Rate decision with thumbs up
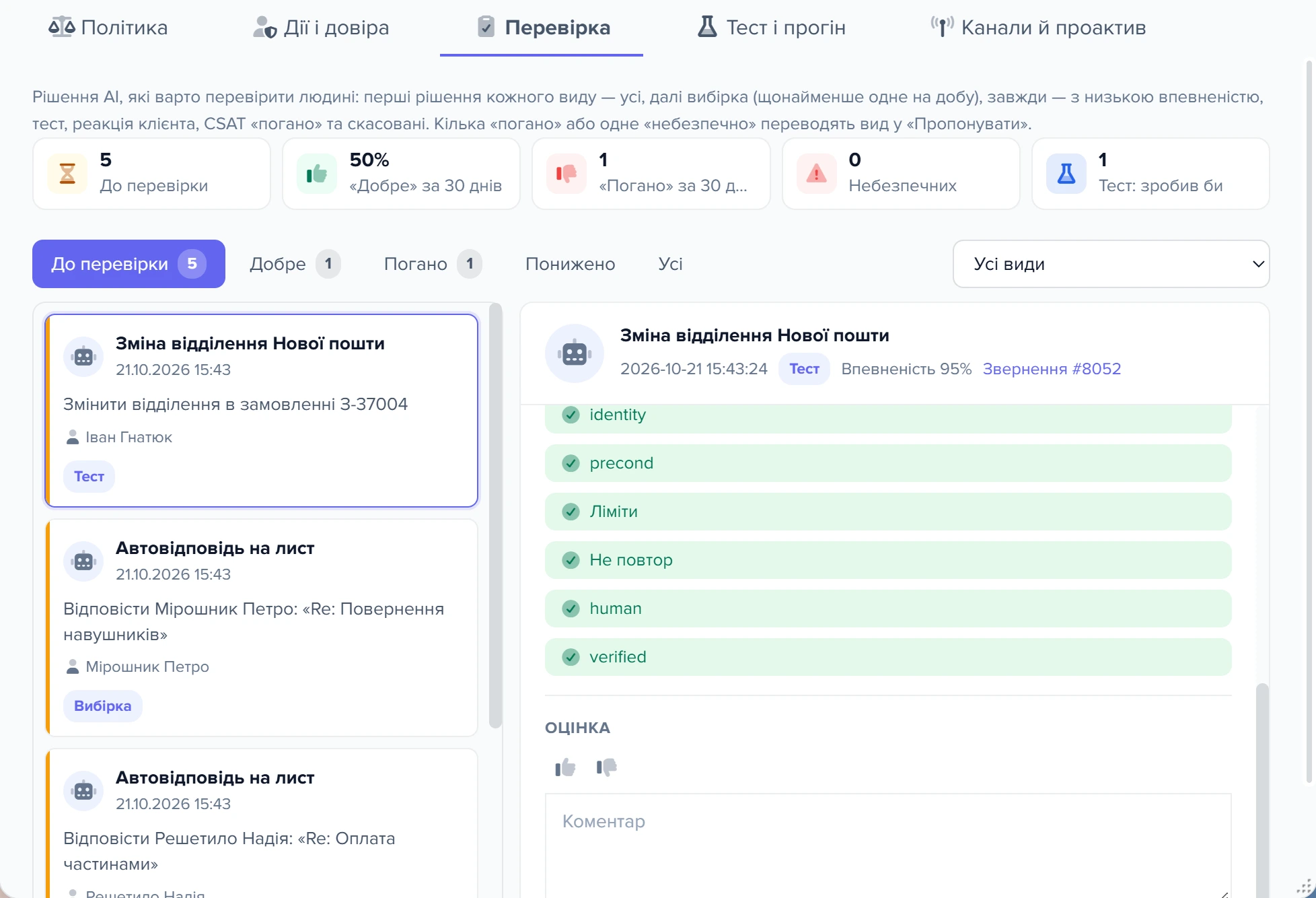 [x=565, y=767]
